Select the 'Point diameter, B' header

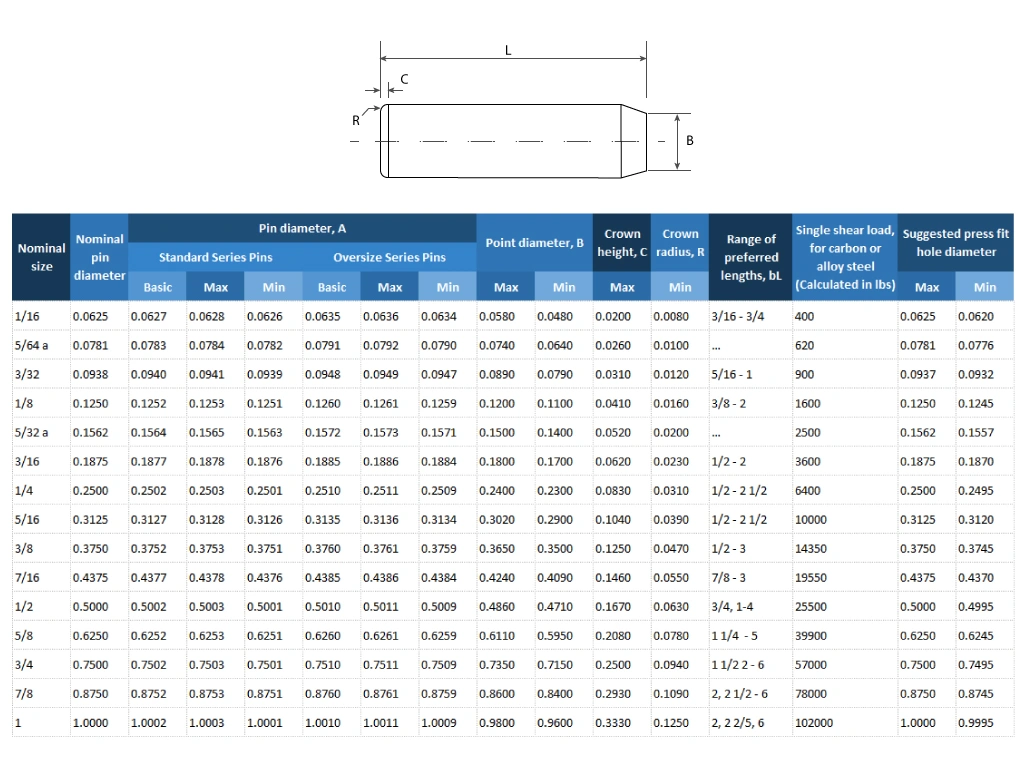[534, 243]
